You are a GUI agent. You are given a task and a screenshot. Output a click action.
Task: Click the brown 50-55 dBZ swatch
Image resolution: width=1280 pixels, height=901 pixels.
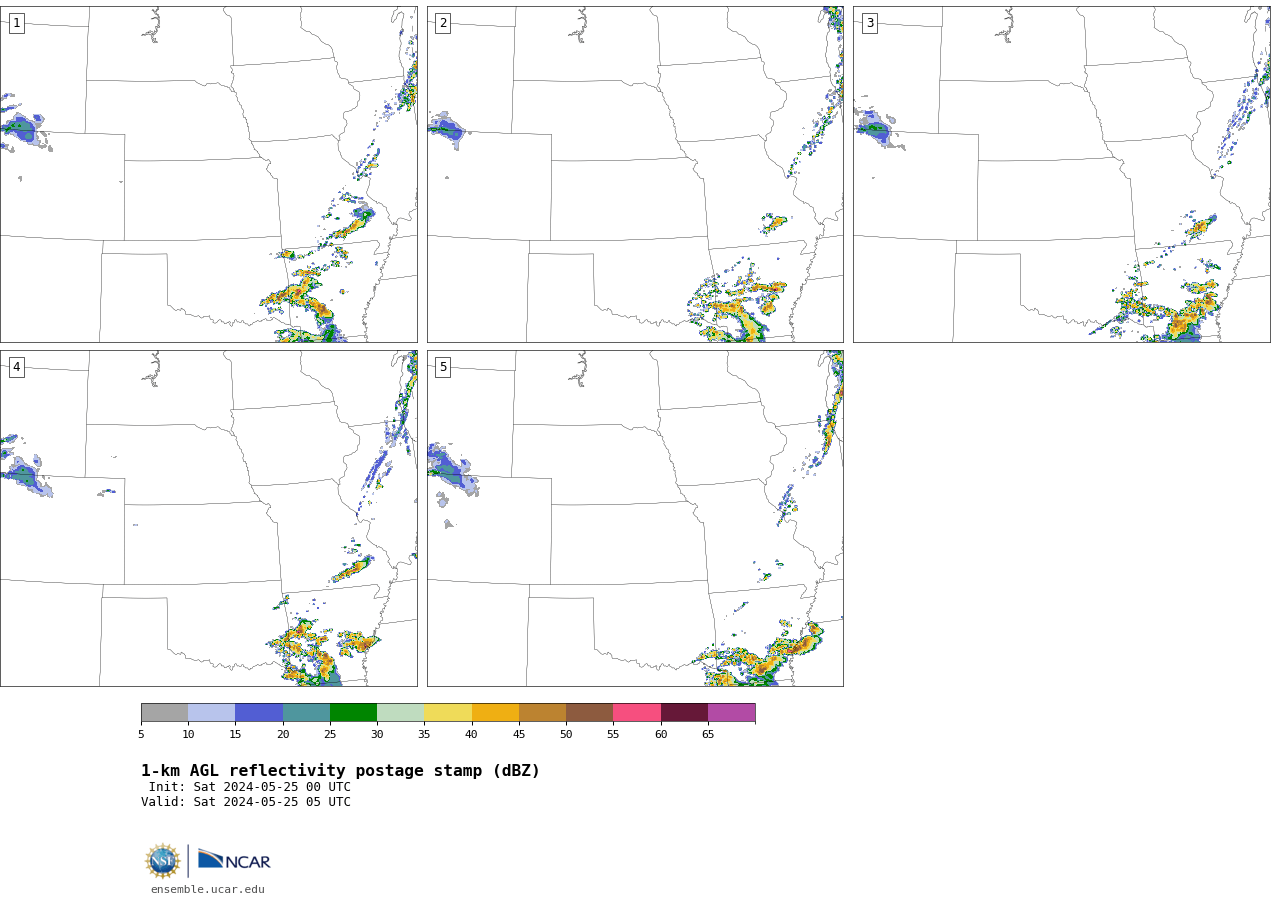590,713
